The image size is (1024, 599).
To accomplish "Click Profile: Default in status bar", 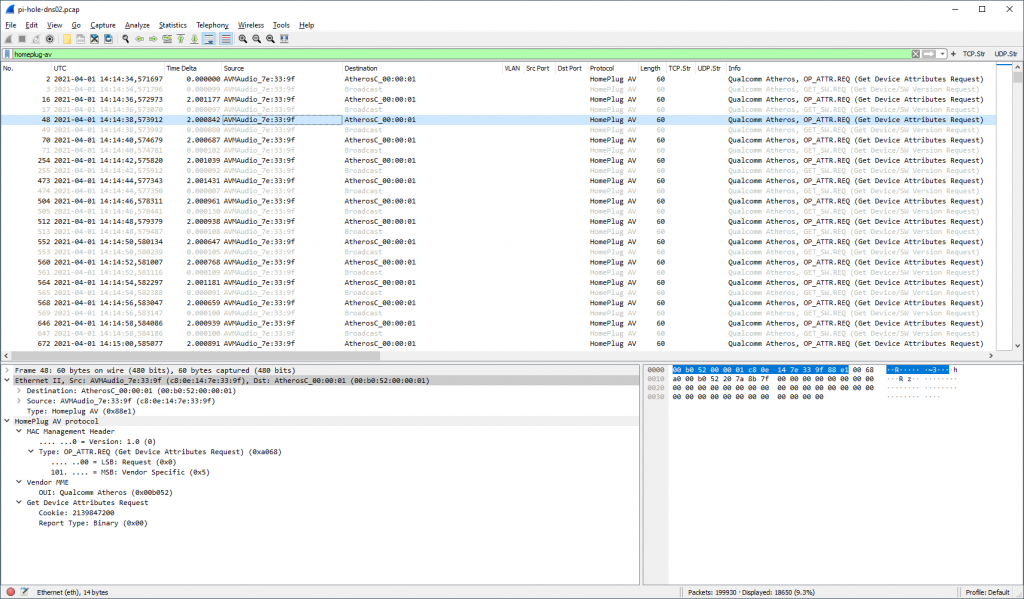I will (987, 592).
